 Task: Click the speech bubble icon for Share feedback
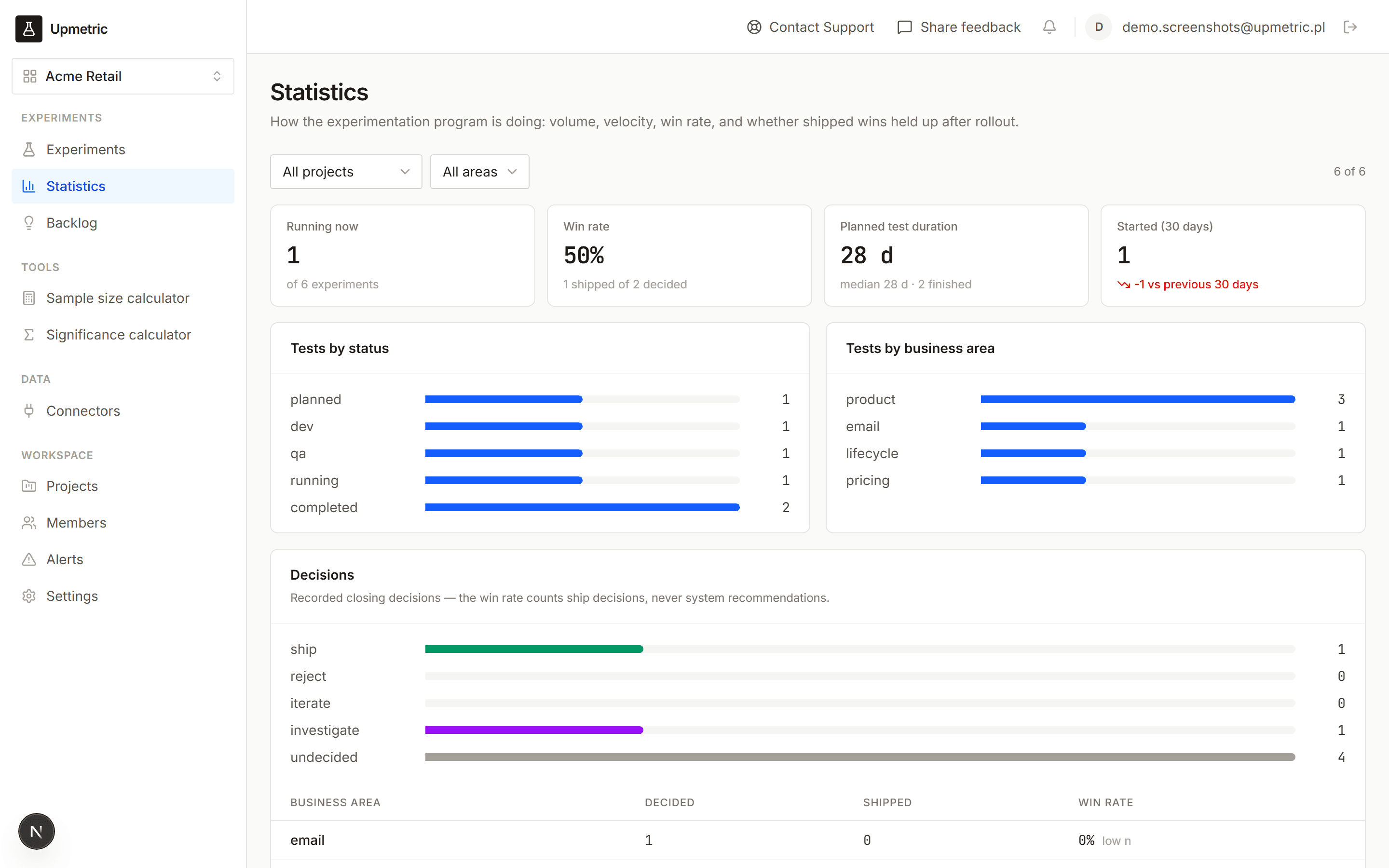coord(905,27)
